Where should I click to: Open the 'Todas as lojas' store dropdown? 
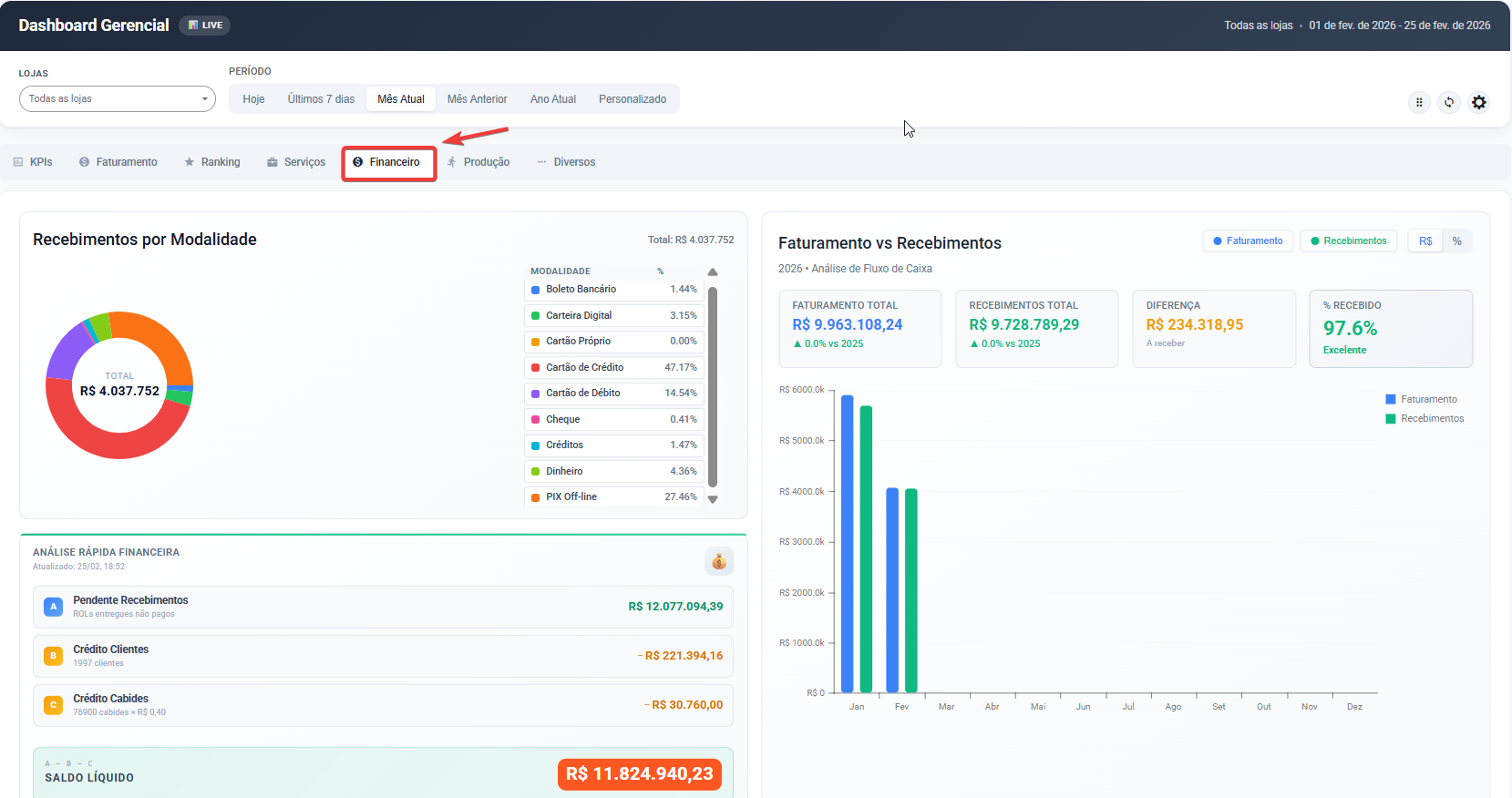117,98
